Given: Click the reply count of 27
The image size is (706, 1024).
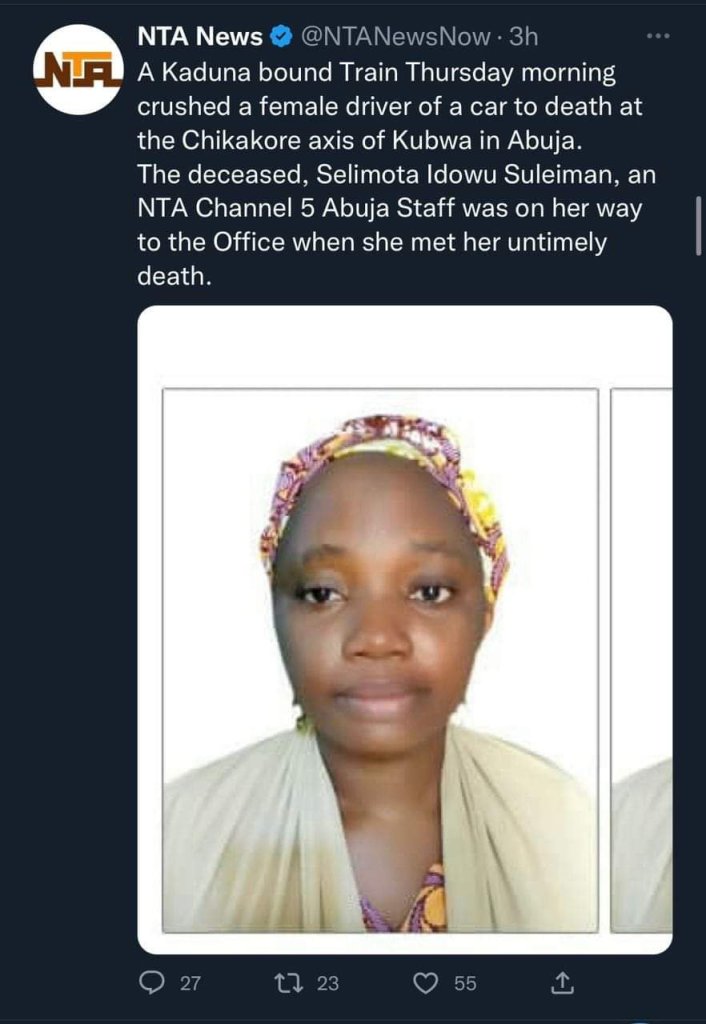Looking at the screenshot, I should click(x=190, y=984).
